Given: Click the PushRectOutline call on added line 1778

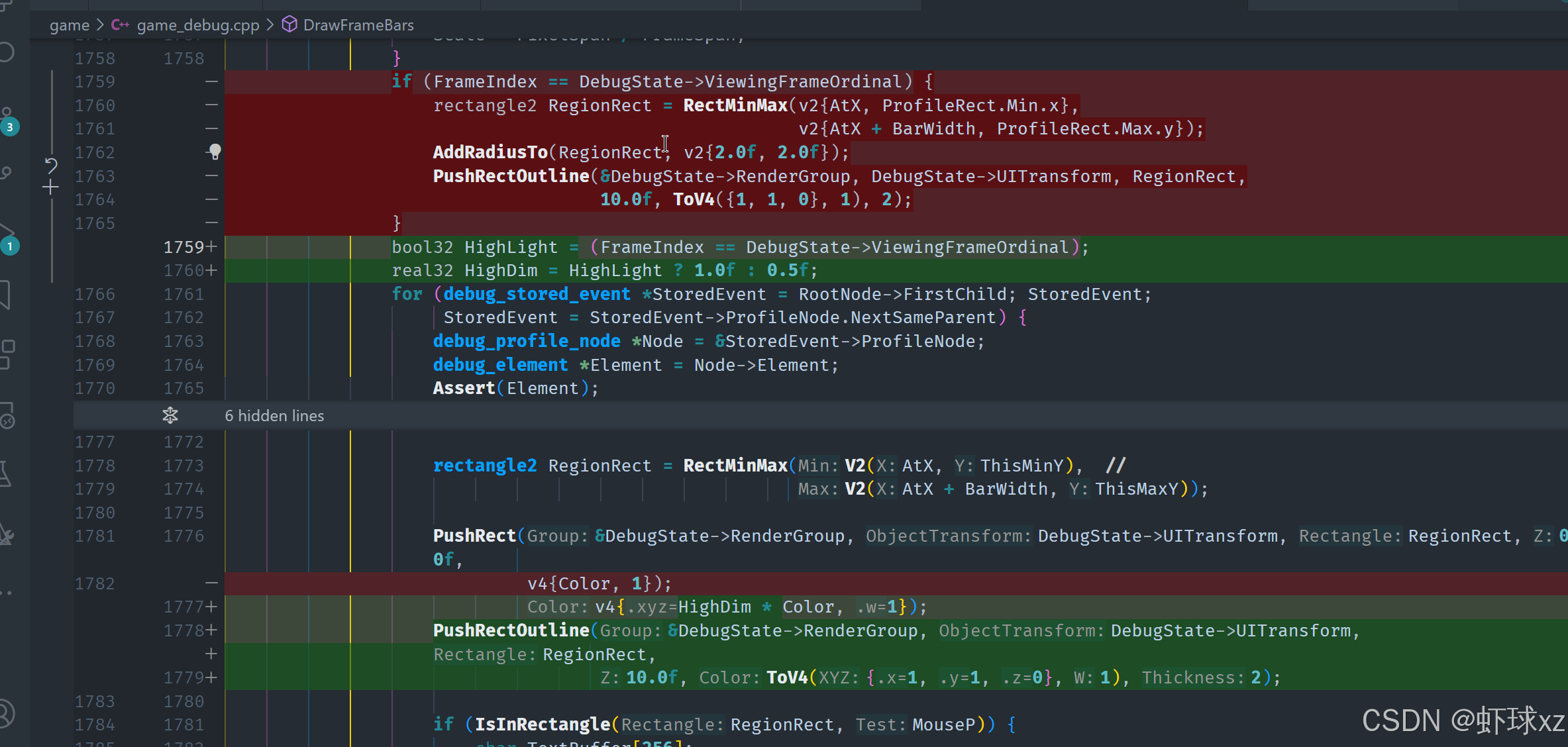Looking at the screenshot, I should point(511,630).
